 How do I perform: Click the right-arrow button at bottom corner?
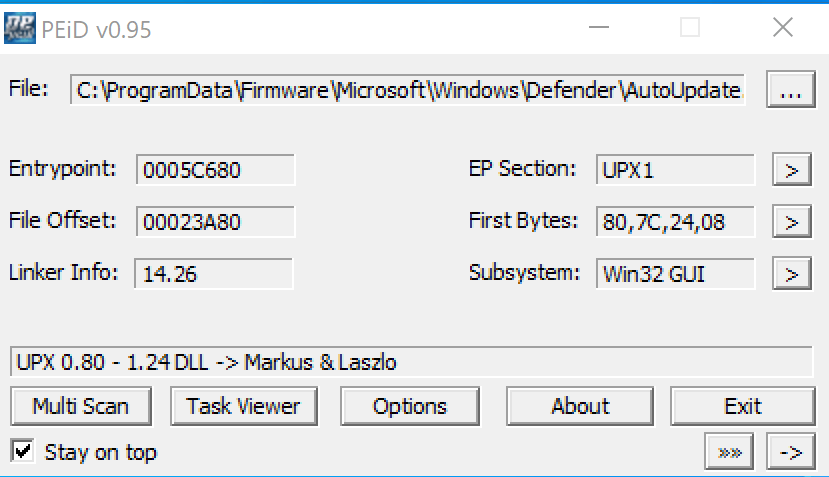[790, 452]
